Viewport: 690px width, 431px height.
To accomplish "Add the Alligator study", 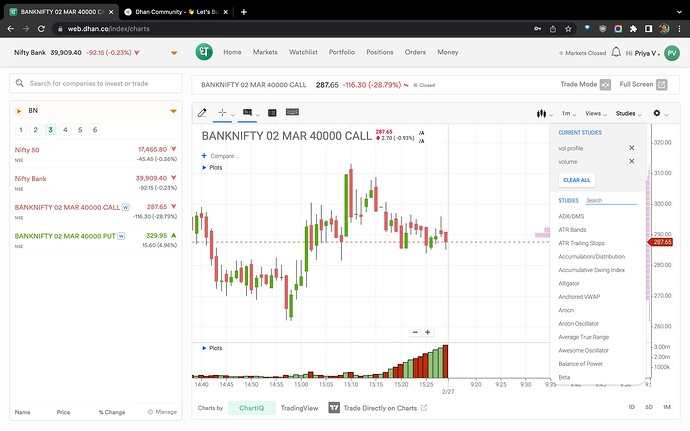I will click(x=569, y=284).
